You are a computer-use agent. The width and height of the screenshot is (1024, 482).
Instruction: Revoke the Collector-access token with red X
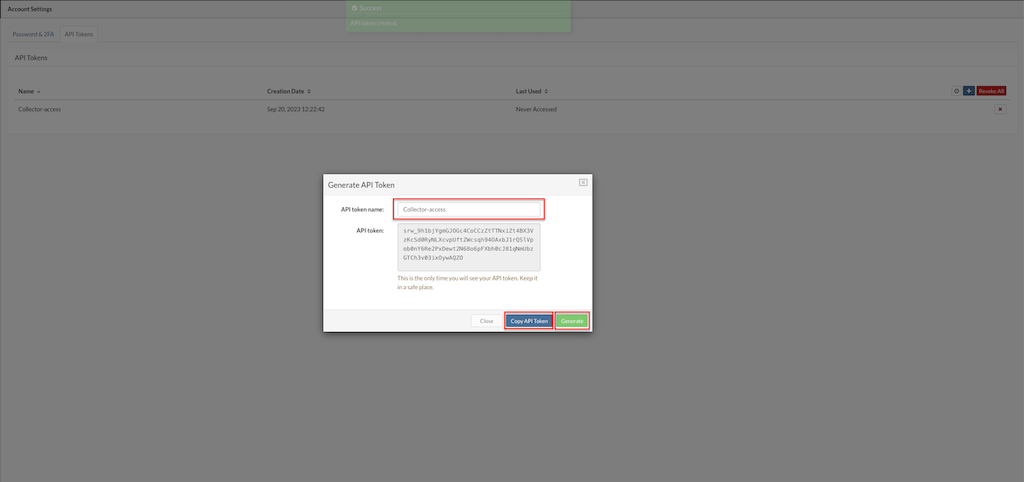point(999,109)
